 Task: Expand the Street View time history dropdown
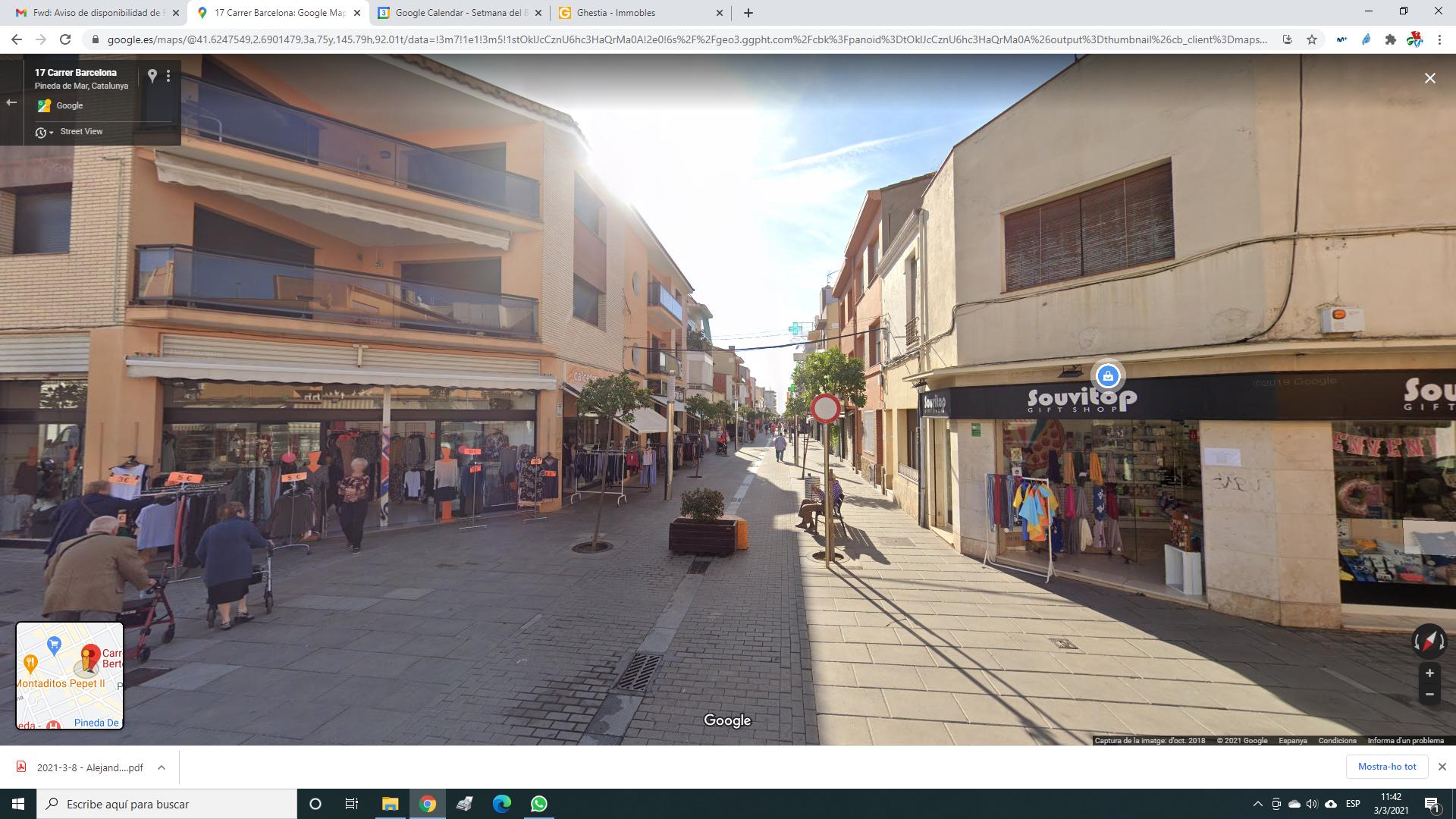pos(44,133)
